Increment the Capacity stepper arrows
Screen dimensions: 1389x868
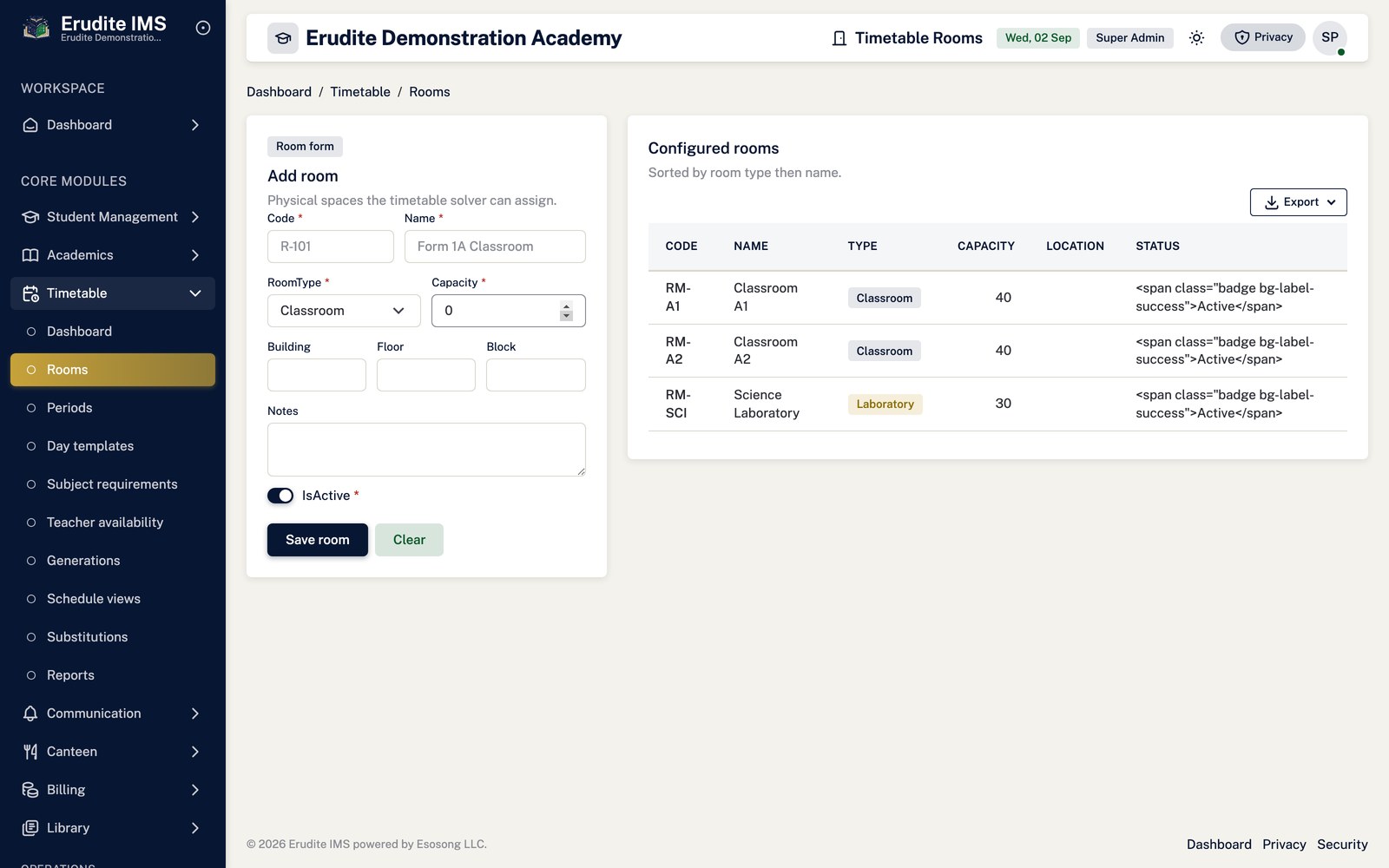[x=566, y=306]
